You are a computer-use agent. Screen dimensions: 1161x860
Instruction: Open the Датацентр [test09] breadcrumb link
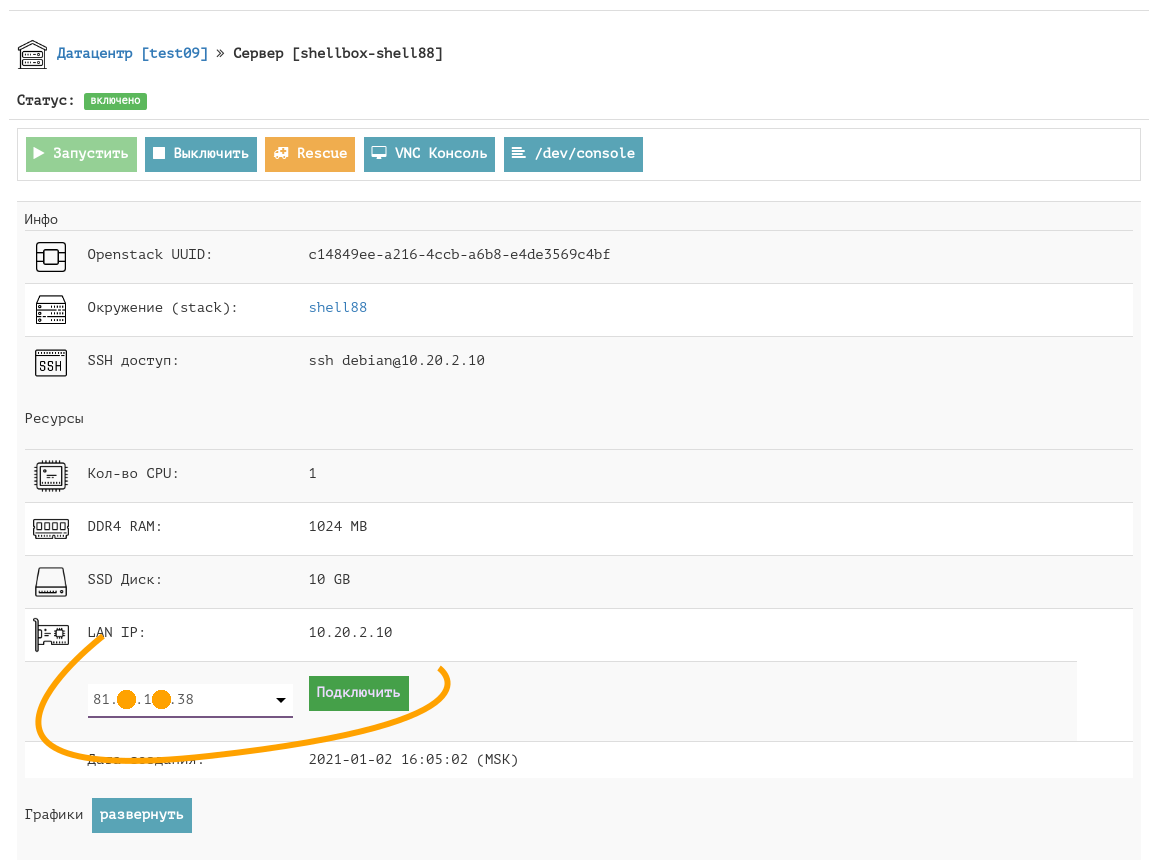point(132,54)
